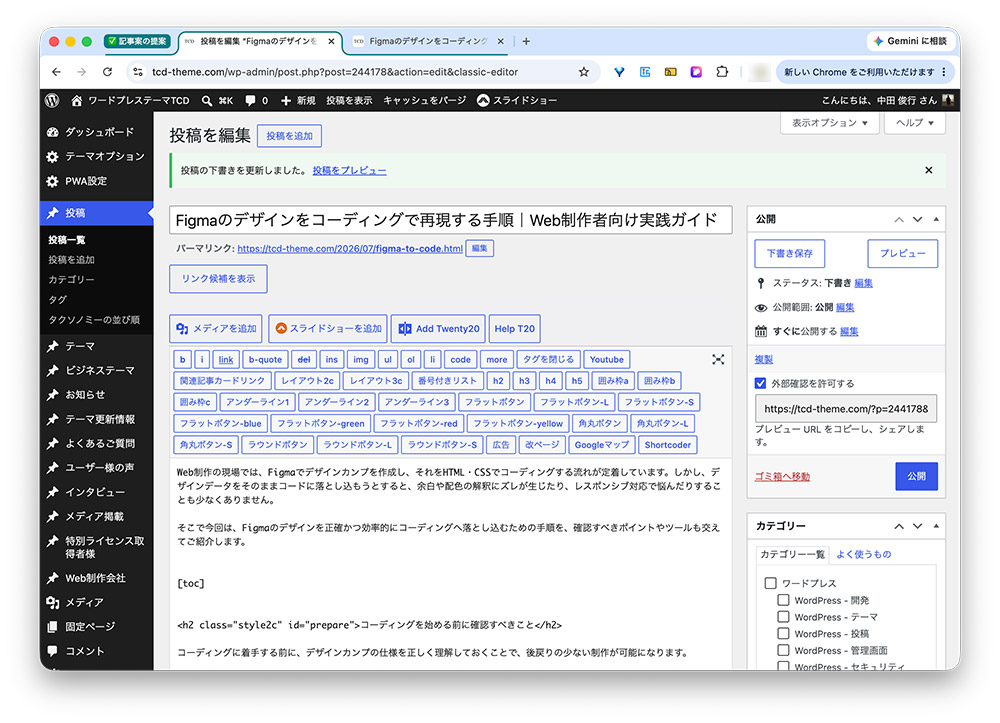
Task: Click Shortcoder quicktag button
Action: coord(667,444)
